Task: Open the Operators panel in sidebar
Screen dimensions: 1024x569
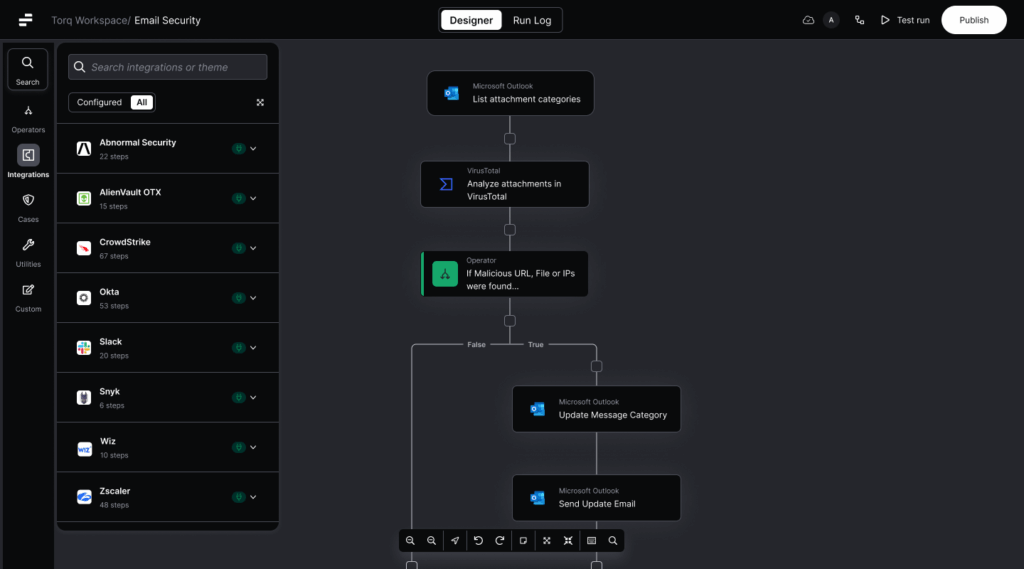Action: click(x=28, y=116)
